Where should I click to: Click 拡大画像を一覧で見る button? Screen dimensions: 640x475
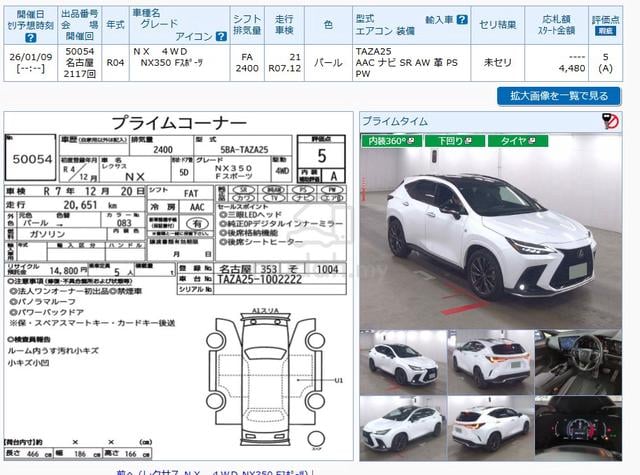point(559,96)
